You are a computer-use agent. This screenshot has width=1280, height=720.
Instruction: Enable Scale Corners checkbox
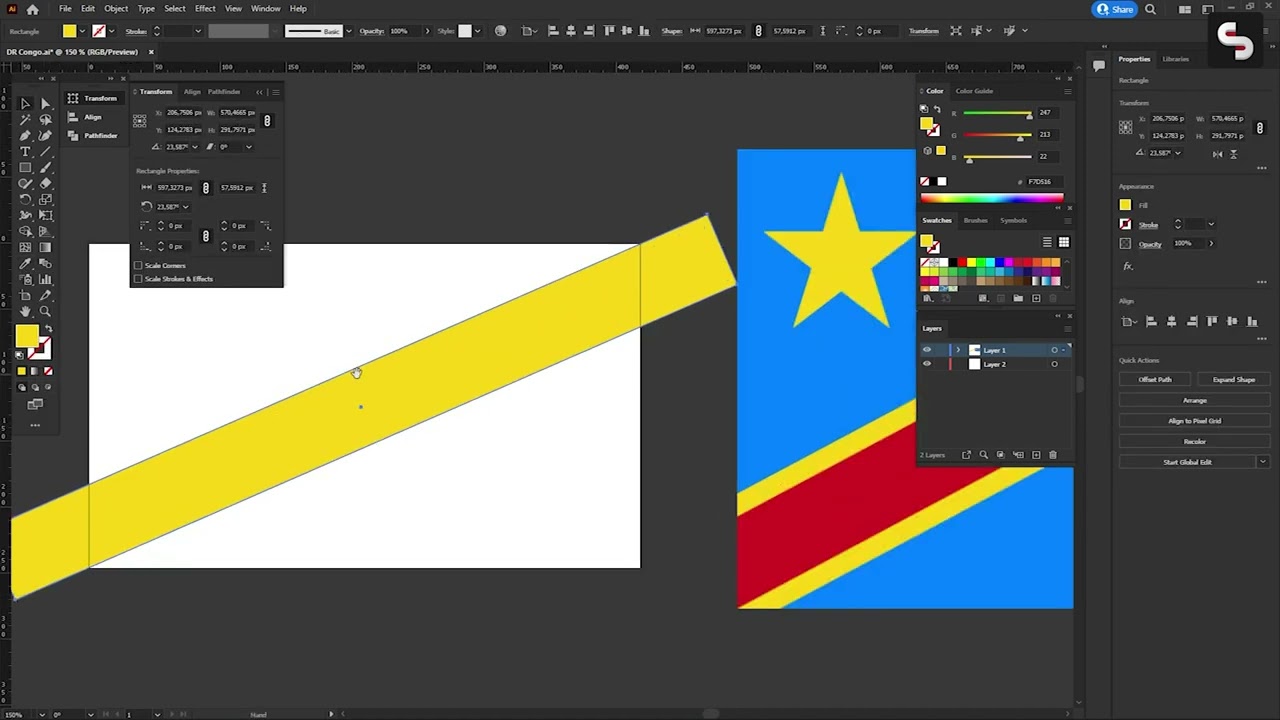tap(138, 265)
